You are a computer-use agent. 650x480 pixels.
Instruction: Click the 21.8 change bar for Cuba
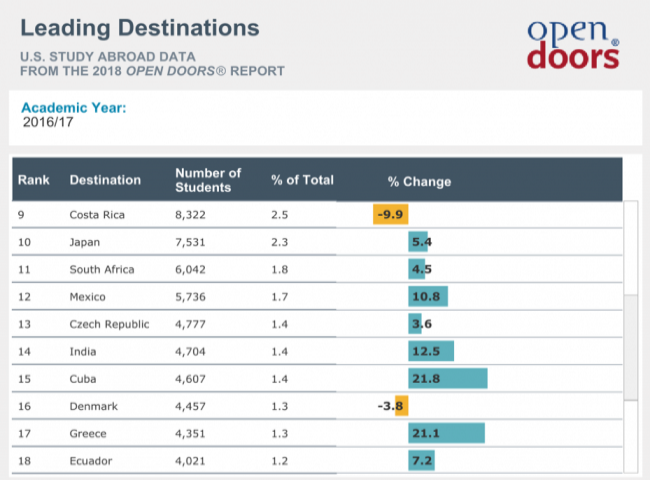pos(448,378)
